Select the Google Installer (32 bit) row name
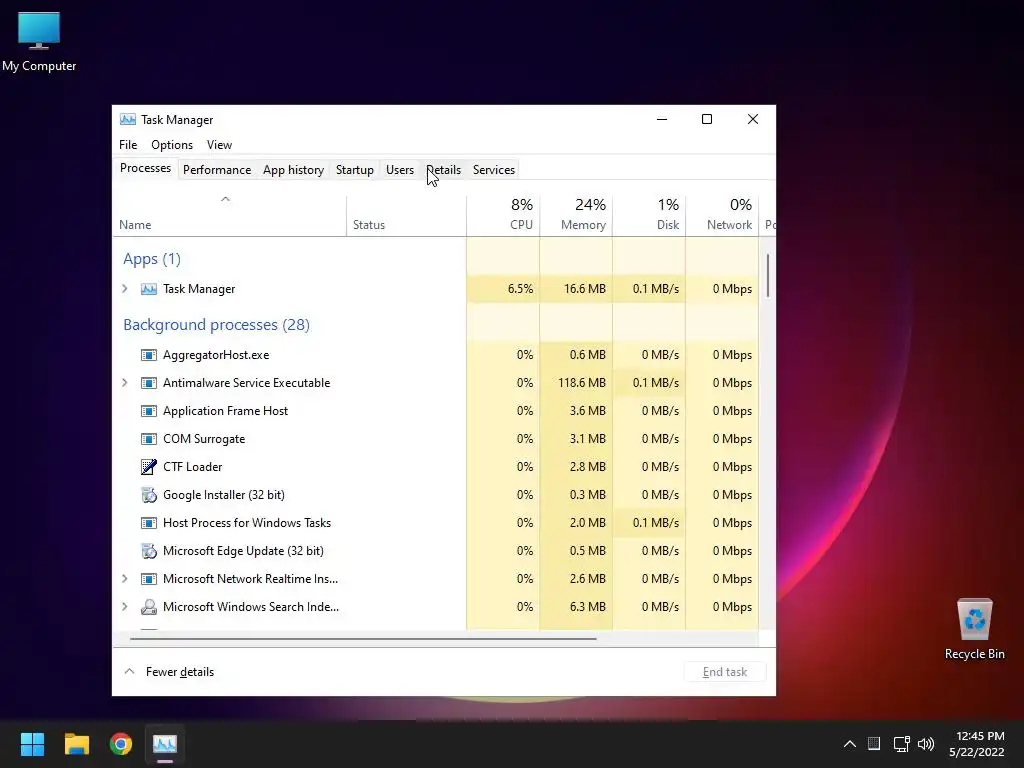Viewport: 1024px width, 768px height. point(223,495)
